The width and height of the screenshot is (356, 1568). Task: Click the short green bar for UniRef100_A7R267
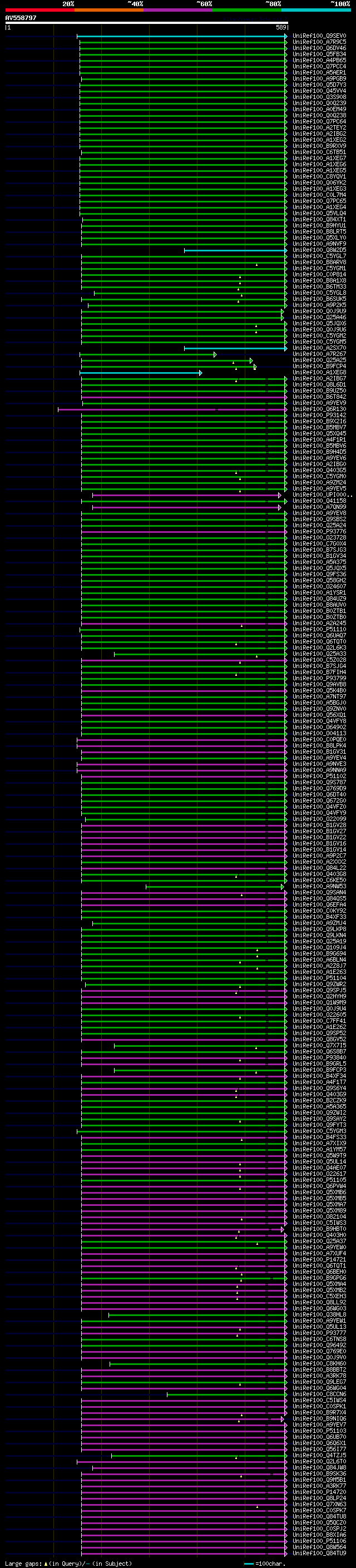(148, 354)
